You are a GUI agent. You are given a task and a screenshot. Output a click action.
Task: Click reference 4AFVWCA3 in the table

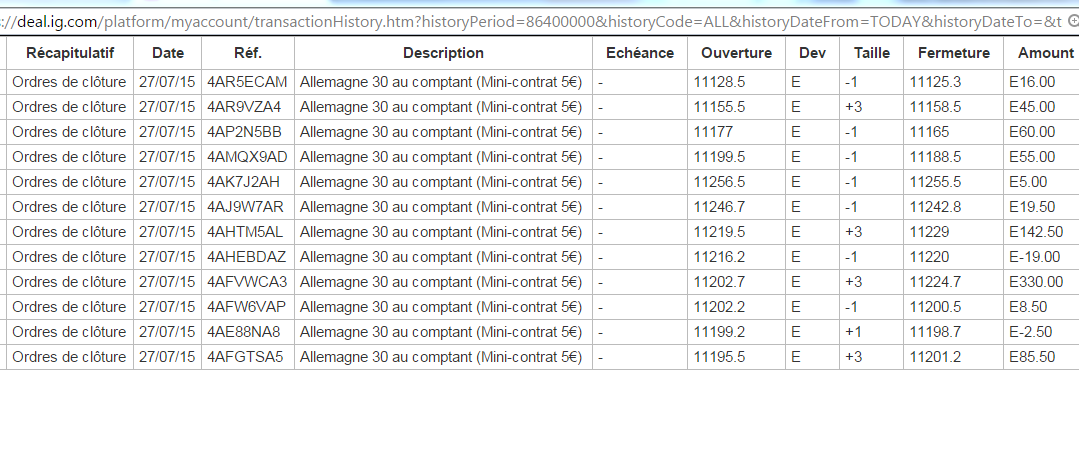pyautogui.click(x=247, y=282)
